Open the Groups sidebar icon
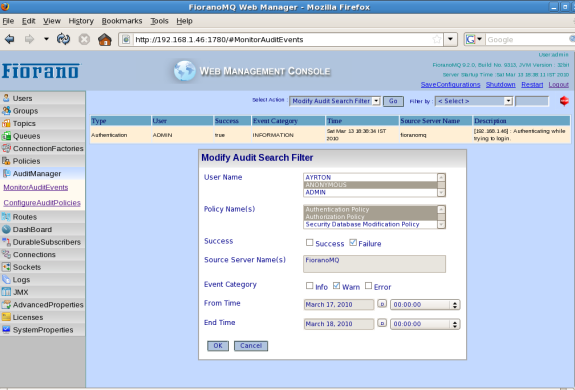Viewport: 575px width, 390px height. point(6,110)
